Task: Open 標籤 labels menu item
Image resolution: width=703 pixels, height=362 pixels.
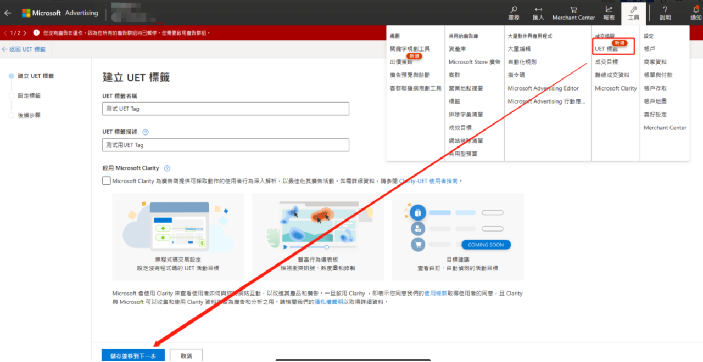Action: [x=454, y=101]
